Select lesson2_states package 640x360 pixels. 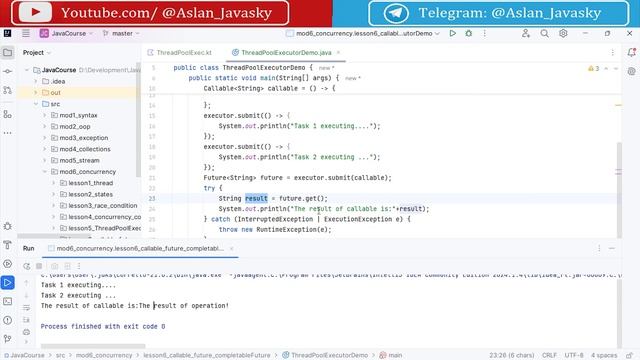tap(90, 194)
